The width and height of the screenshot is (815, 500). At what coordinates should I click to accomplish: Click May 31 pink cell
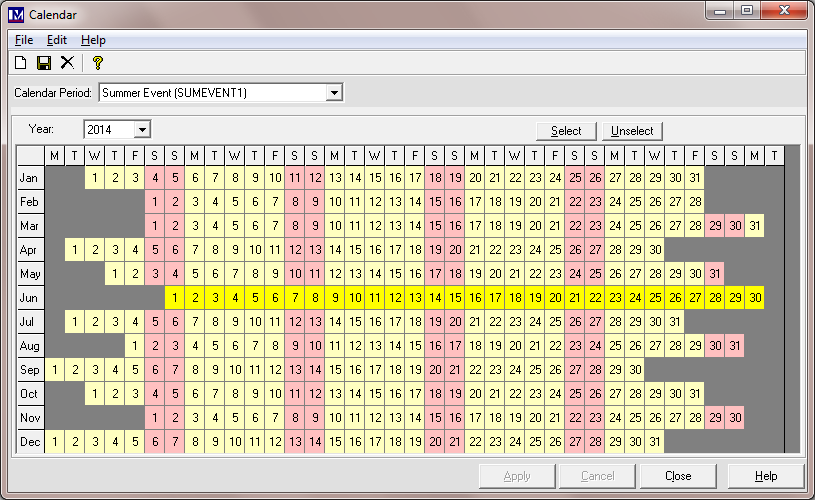point(715,273)
